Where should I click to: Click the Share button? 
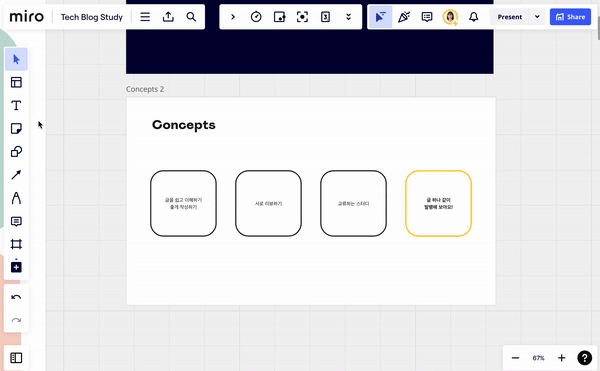point(570,17)
